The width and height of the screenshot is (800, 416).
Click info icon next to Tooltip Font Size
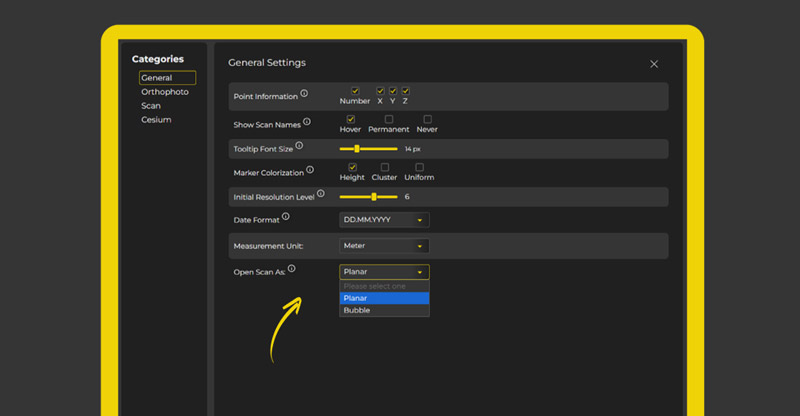point(299,146)
